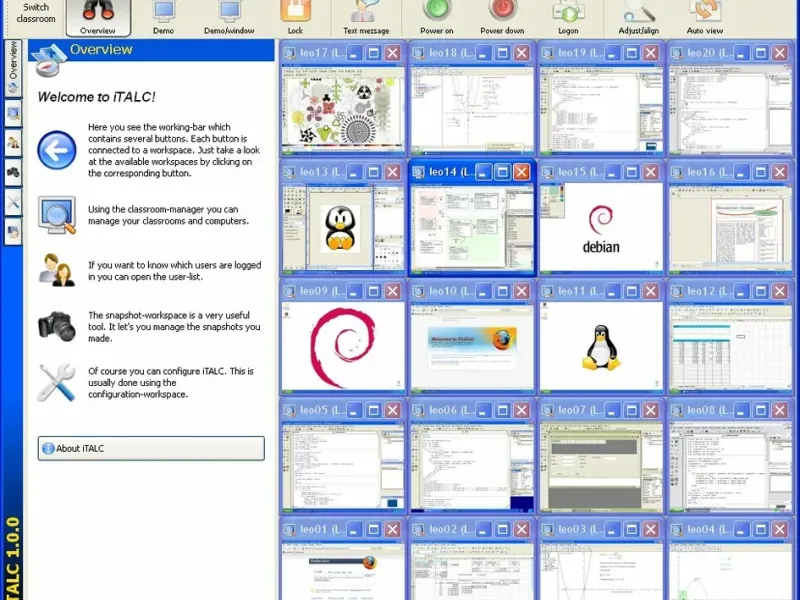Click the red Power down button
This screenshot has width=800, height=600.
(x=502, y=18)
